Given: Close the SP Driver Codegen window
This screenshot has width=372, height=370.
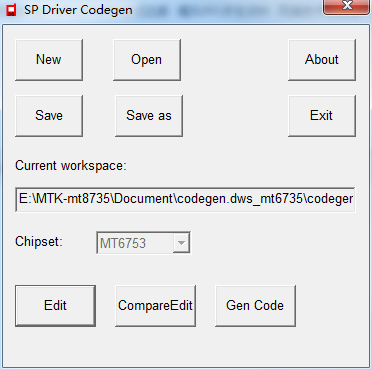Looking at the screenshot, I should 347,6.
